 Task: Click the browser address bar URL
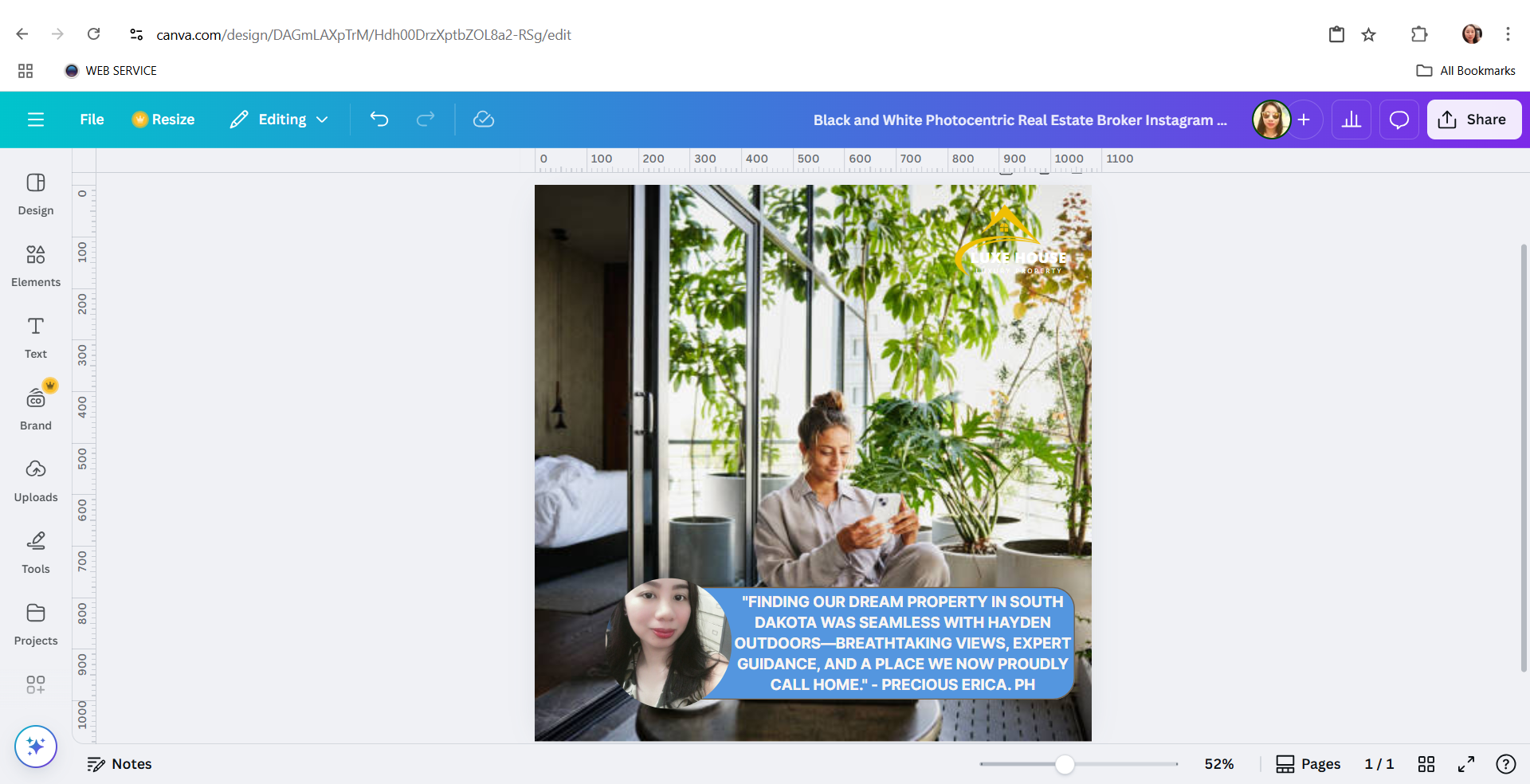[363, 35]
